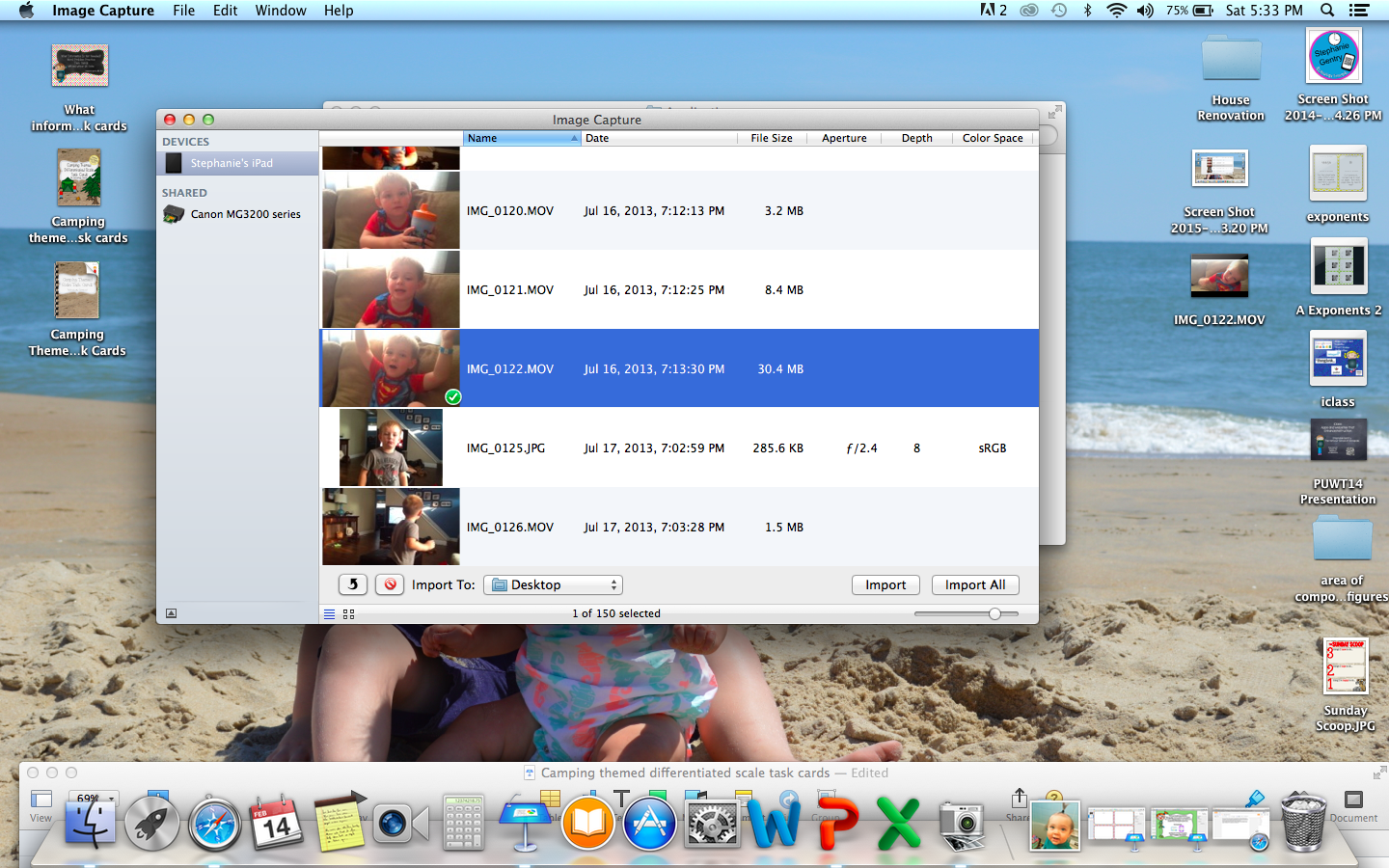Select the IMG_0126.MOV row name
This screenshot has height=868, width=1389.
510,528
